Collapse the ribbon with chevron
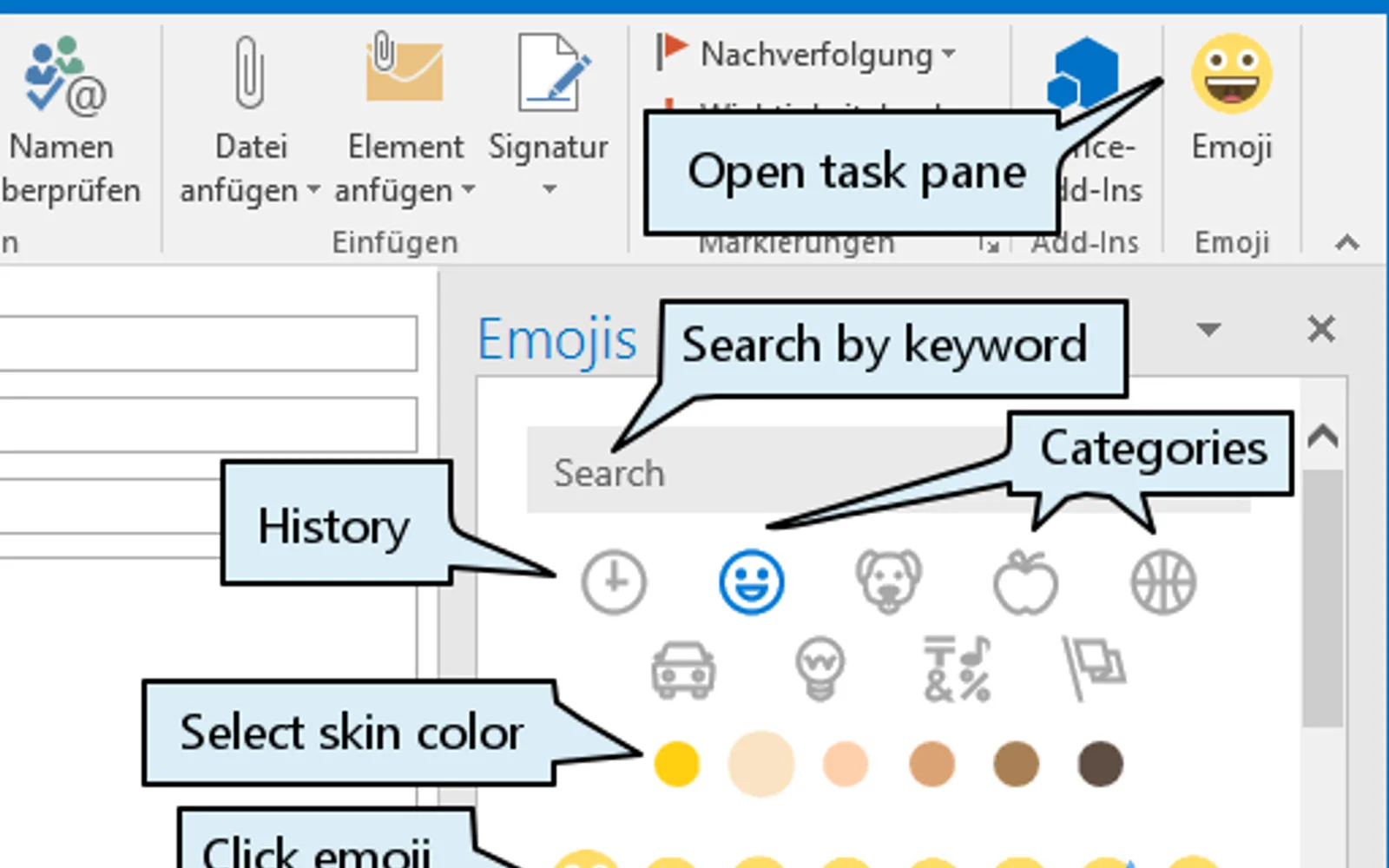 (x=1346, y=242)
